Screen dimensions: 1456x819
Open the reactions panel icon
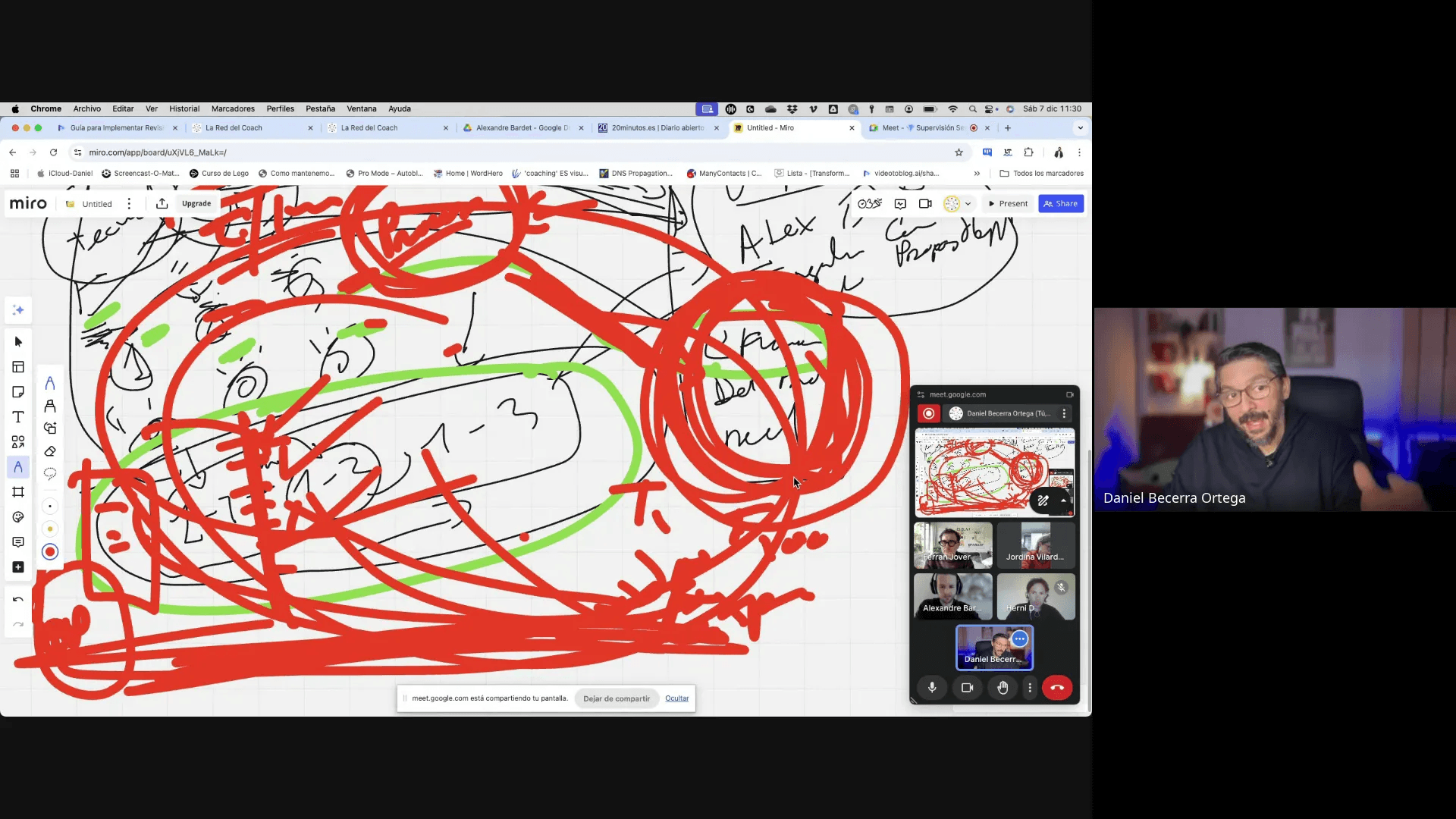(900, 204)
